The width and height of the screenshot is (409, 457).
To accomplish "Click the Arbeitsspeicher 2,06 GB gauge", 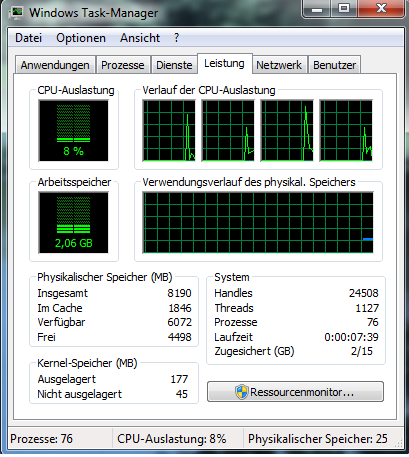I will click(x=73, y=223).
